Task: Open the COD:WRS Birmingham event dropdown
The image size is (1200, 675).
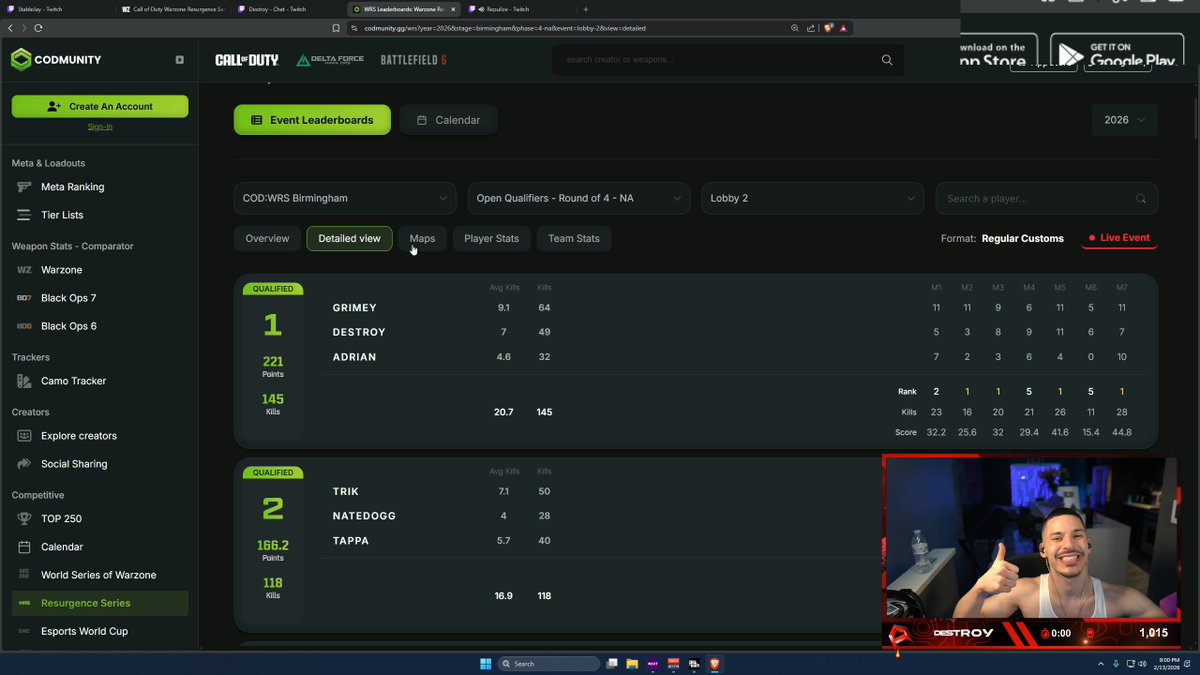Action: coord(345,198)
